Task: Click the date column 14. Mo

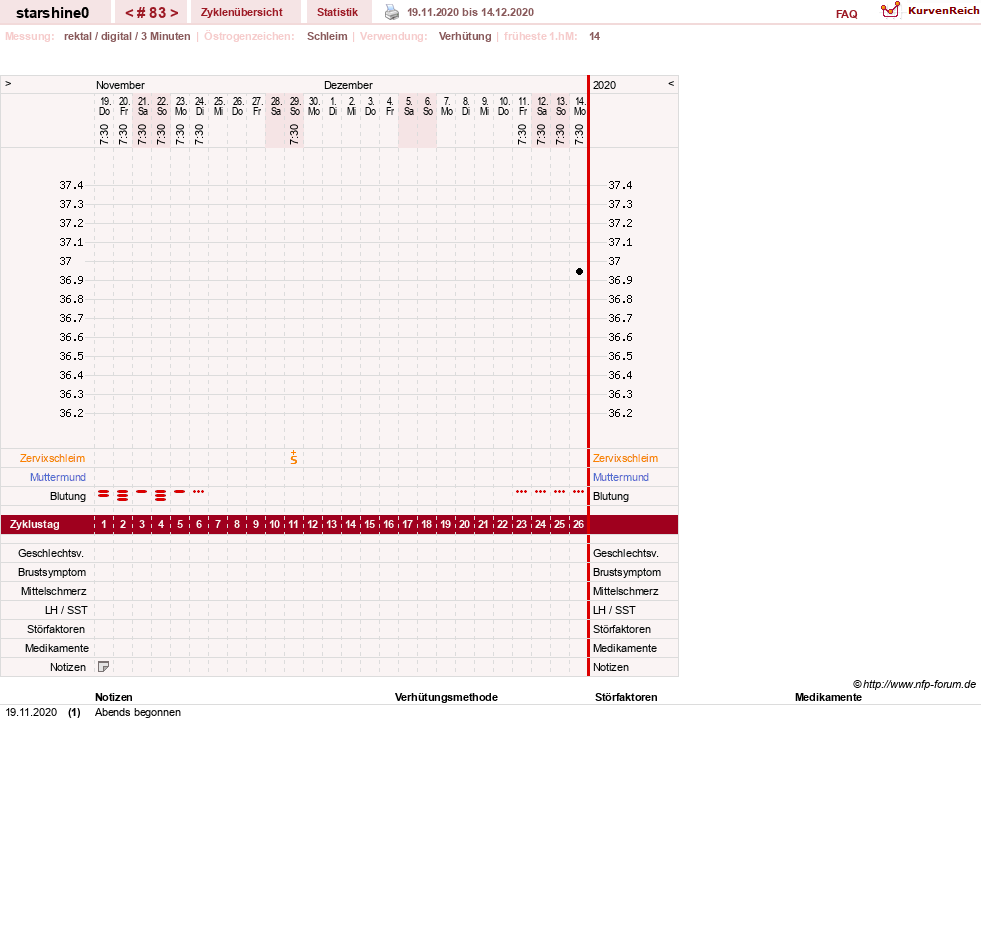Action: [579, 106]
